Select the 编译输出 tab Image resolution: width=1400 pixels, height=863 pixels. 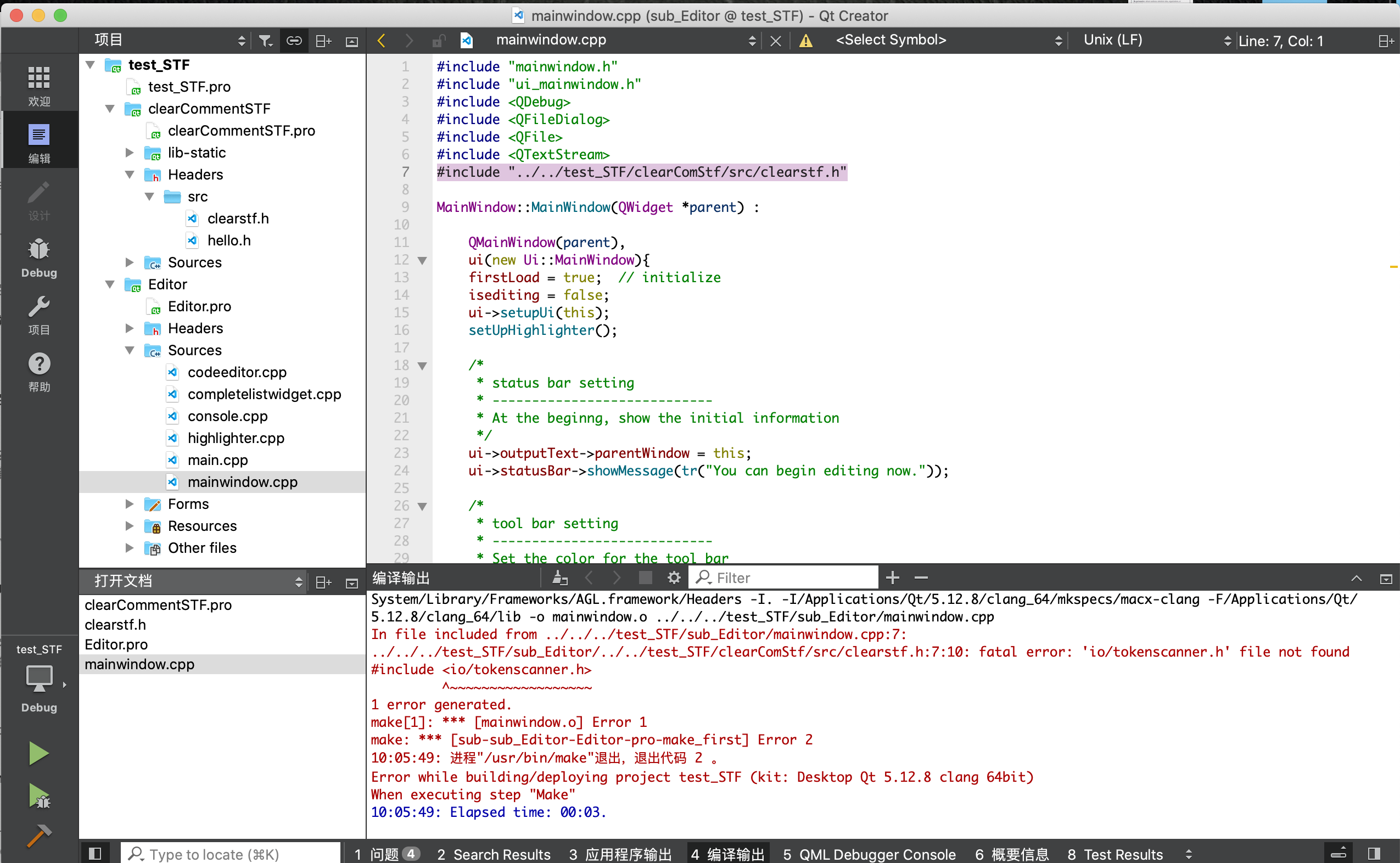(x=727, y=854)
